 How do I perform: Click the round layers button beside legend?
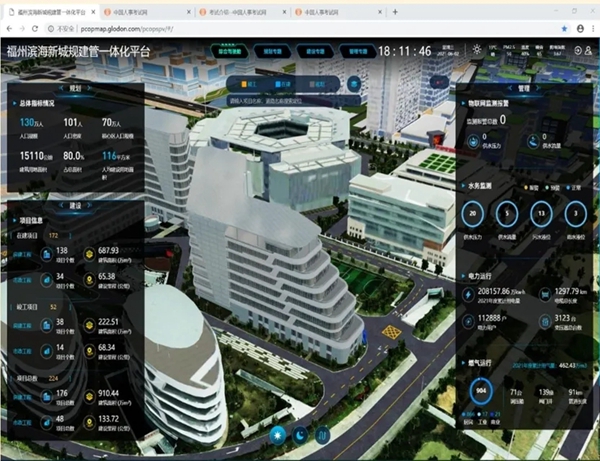(x=354, y=84)
